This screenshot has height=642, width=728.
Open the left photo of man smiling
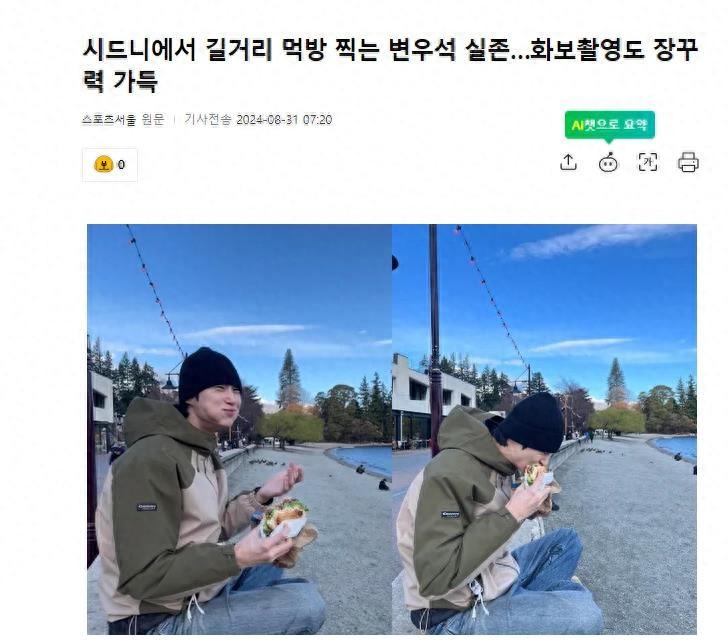pyautogui.click(x=240, y=429)
